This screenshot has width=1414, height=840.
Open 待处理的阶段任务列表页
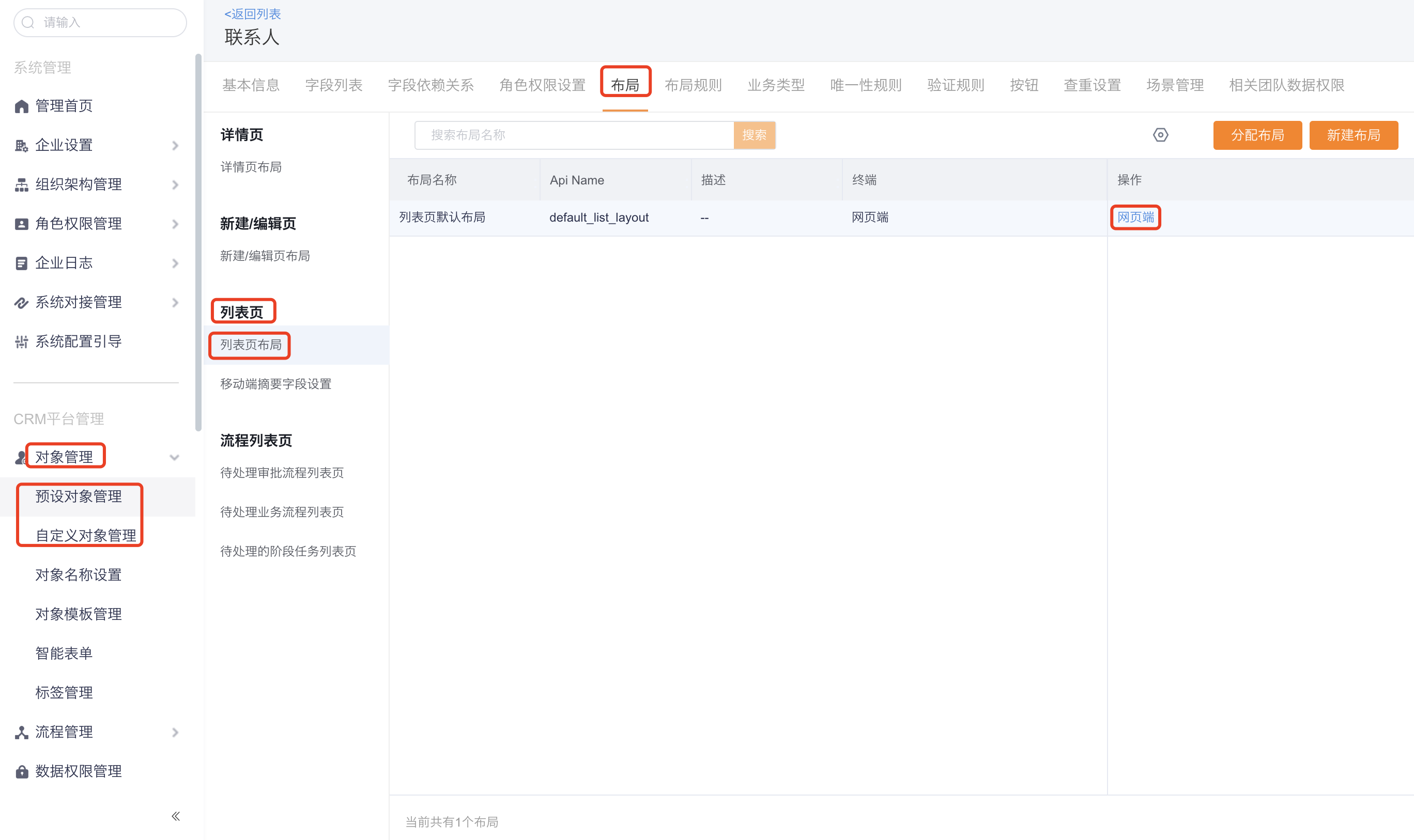tap(288, 551)
